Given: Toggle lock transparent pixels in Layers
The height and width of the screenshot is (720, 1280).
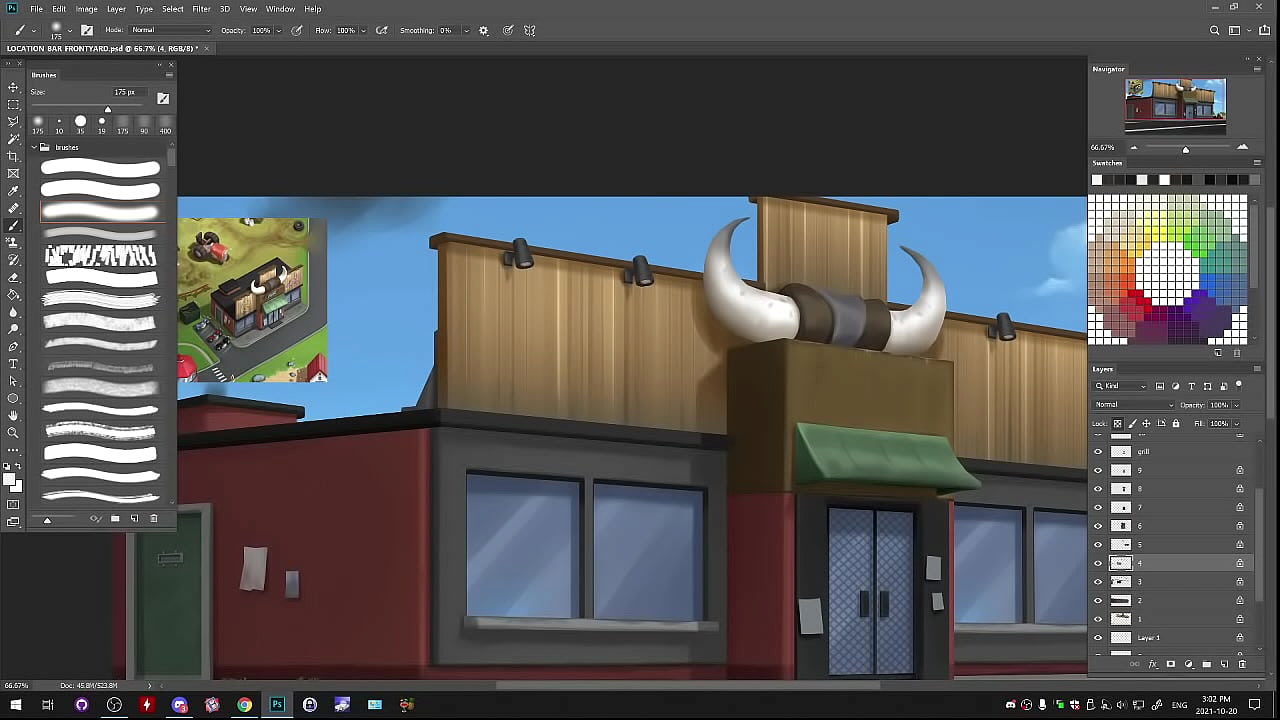Looking at the screenshot, I should pyautogui.click(x=1118, y=423).
